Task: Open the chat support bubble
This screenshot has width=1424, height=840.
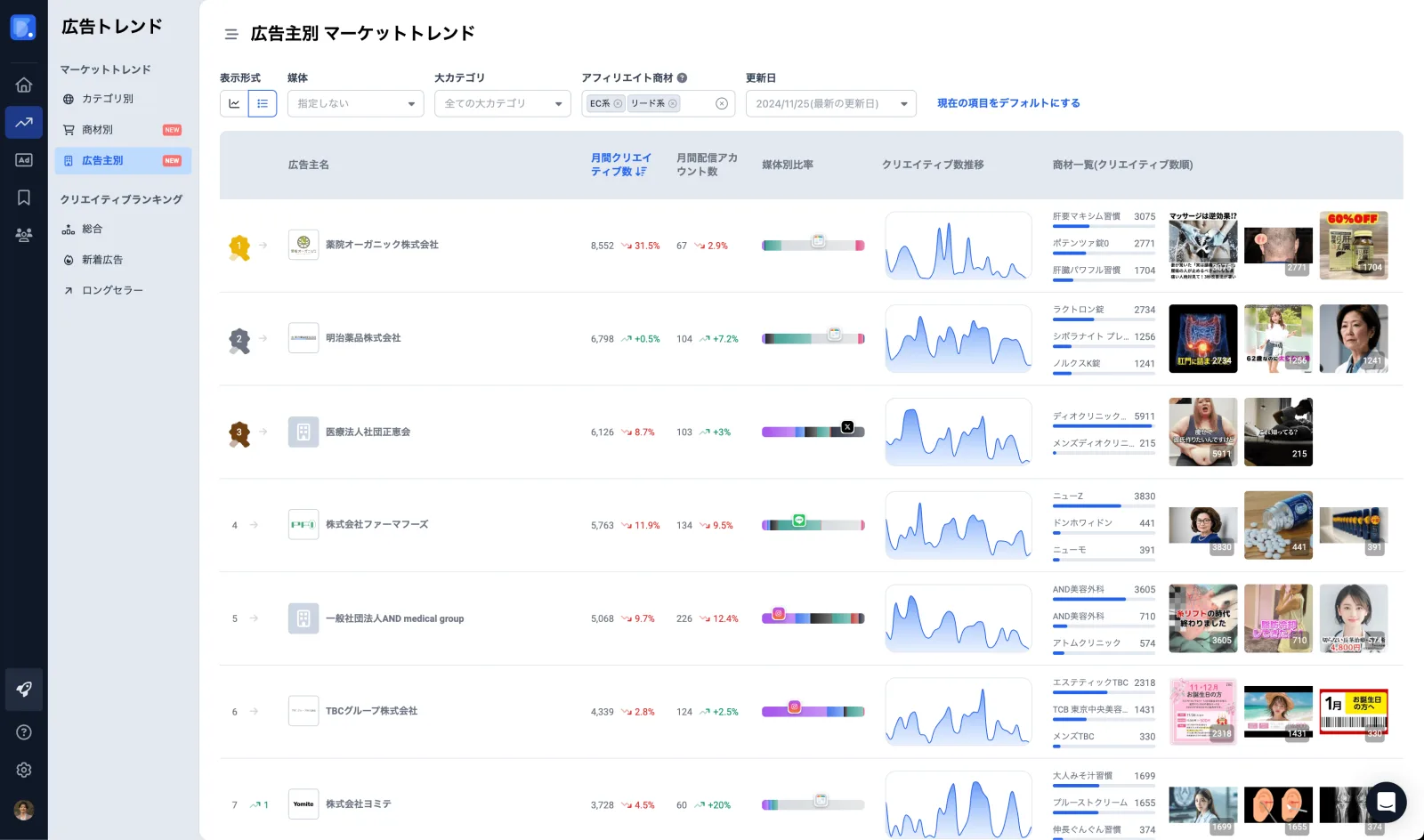Action: 1386,802
